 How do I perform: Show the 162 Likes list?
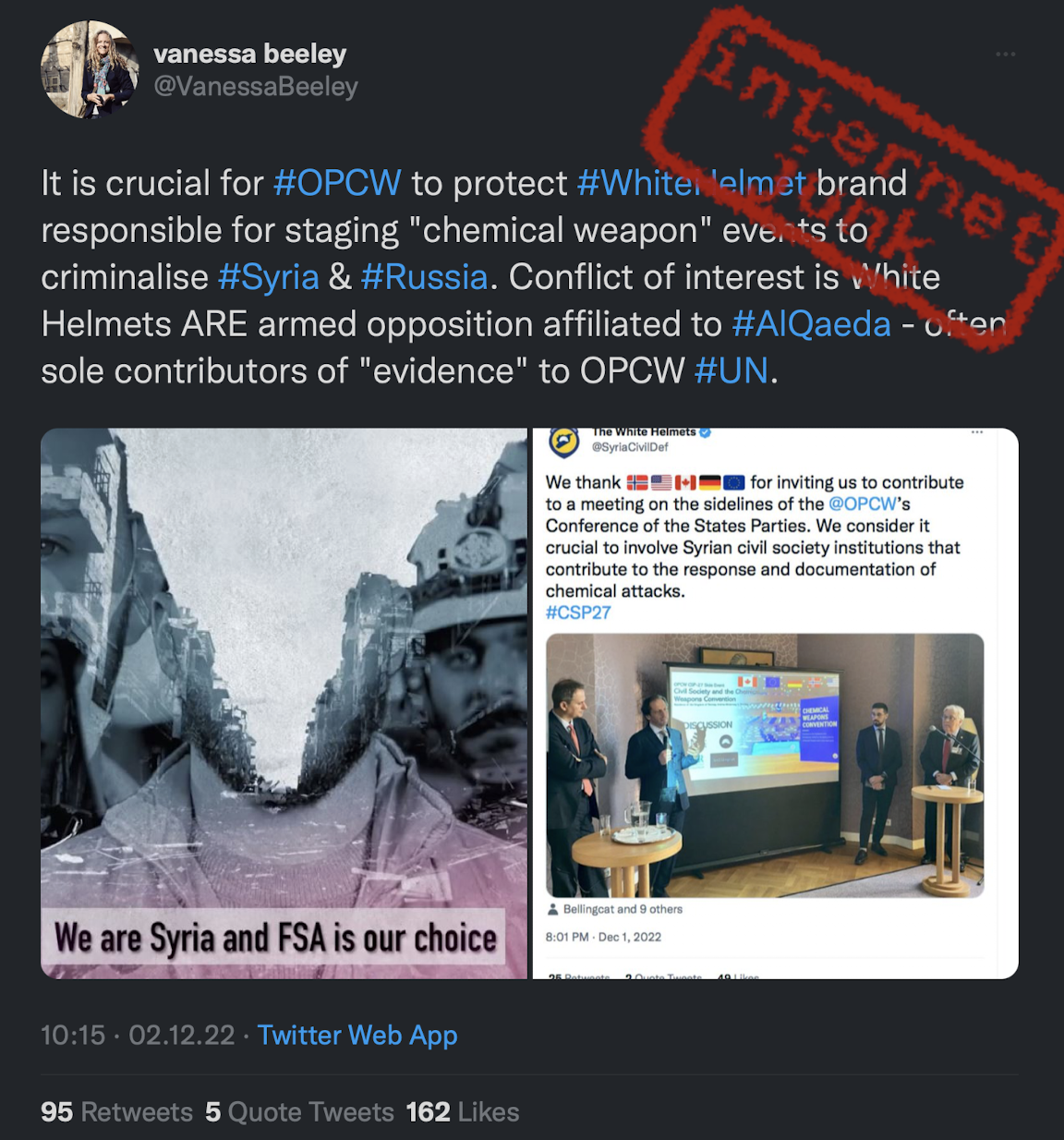(x=463, y=1112)
